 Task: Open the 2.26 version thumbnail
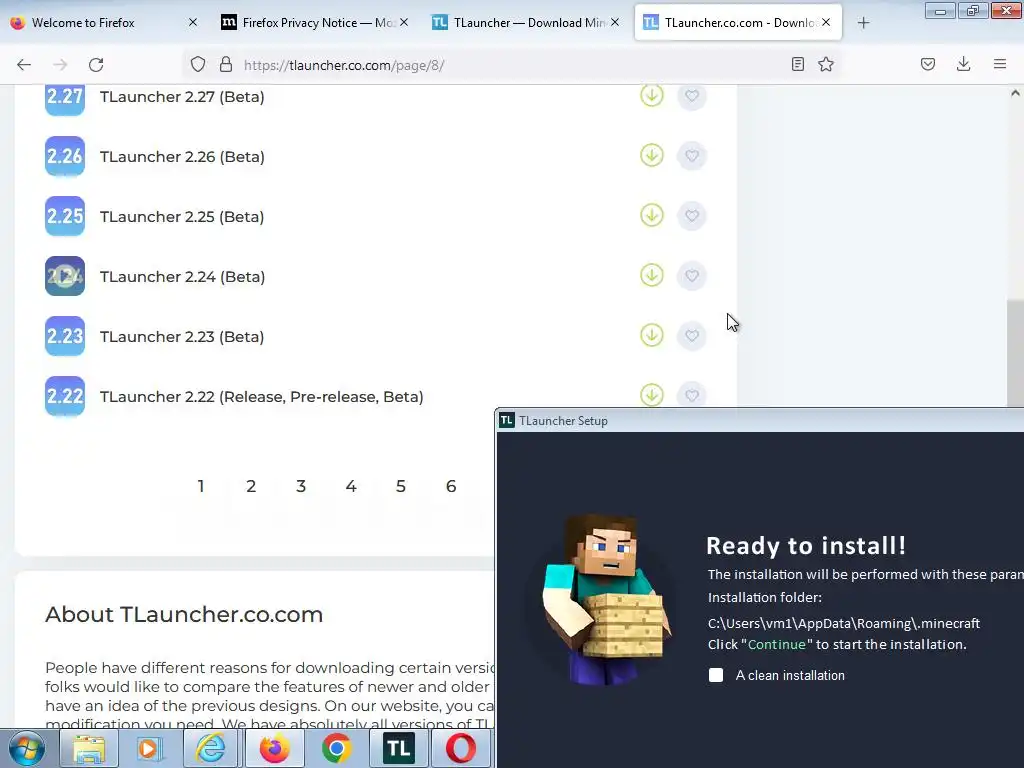pos(65,156)
